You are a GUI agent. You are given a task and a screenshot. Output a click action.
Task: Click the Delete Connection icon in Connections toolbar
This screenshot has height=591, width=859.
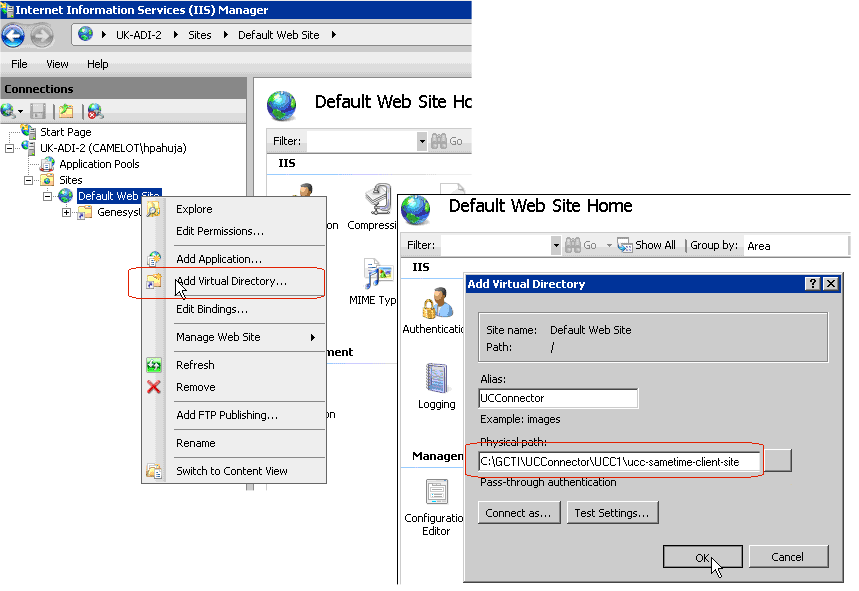(95, 111)
